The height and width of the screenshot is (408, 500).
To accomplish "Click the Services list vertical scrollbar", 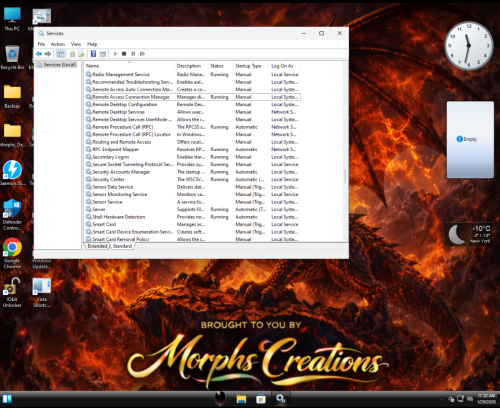I will tap(345, 153).
